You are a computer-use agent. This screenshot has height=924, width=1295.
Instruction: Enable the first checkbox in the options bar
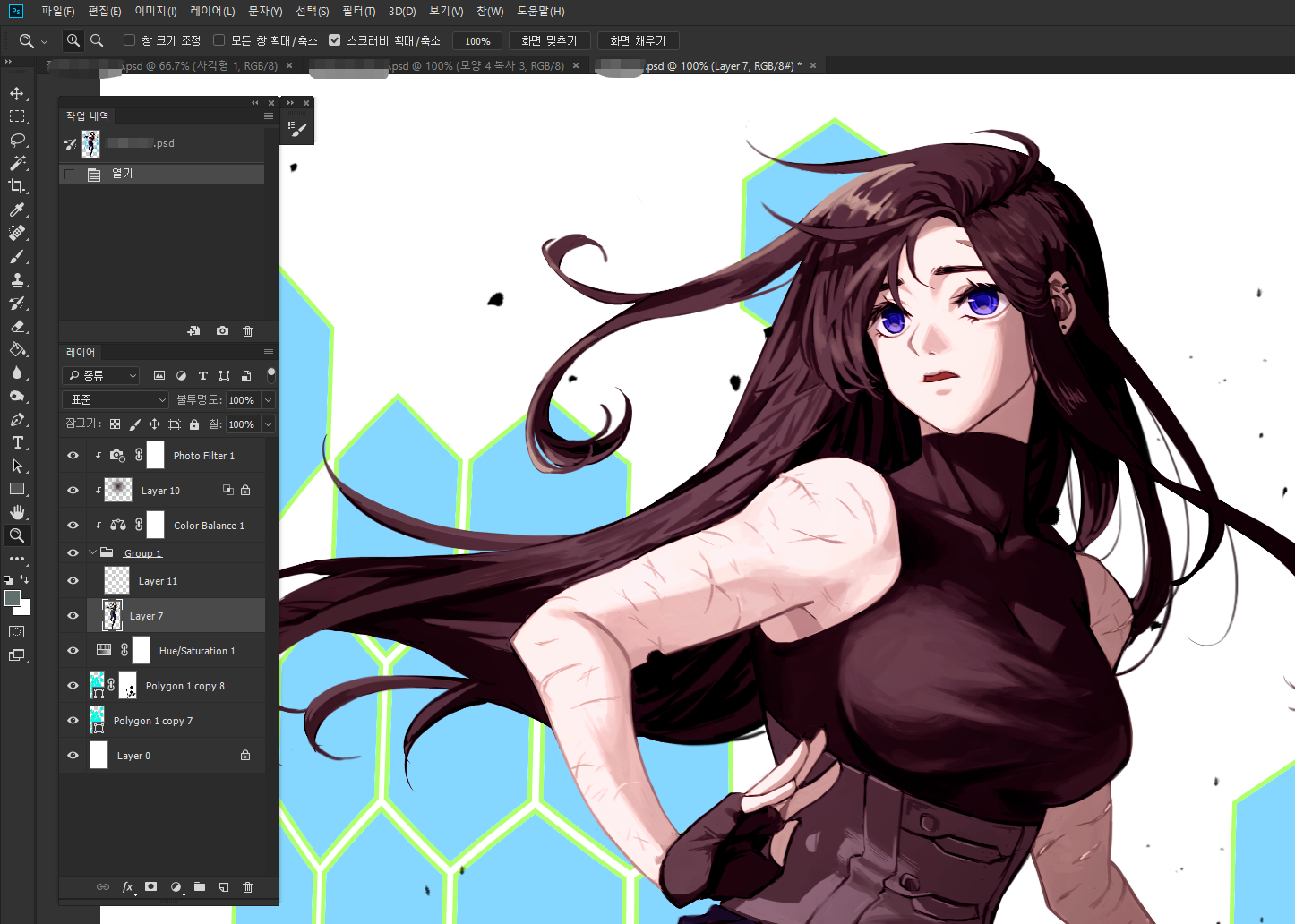click(x=130, y=40)
